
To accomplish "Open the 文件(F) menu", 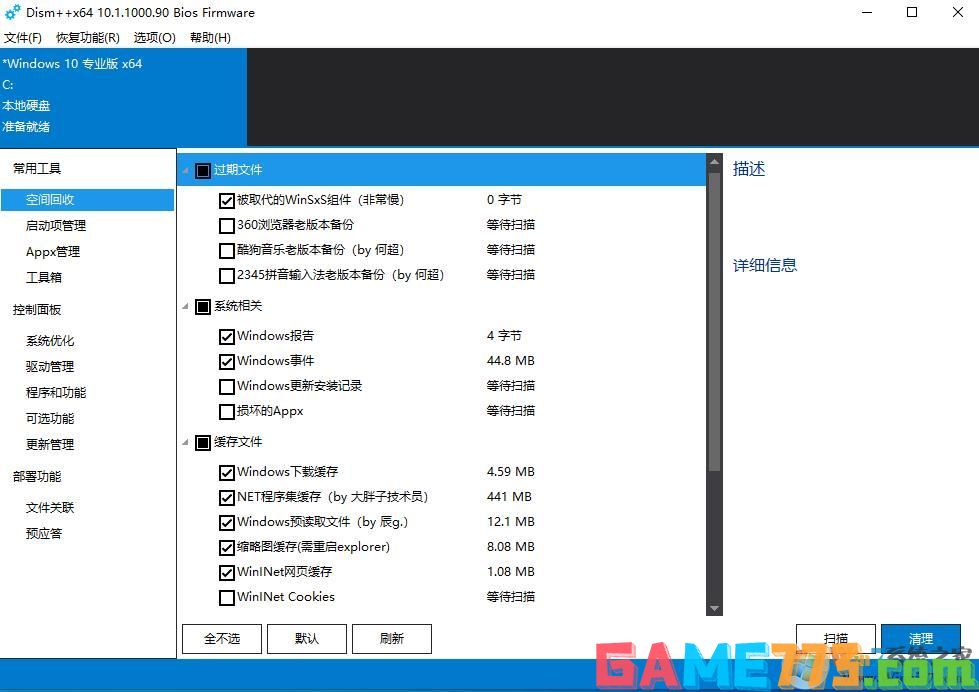I will coord(22,38).
